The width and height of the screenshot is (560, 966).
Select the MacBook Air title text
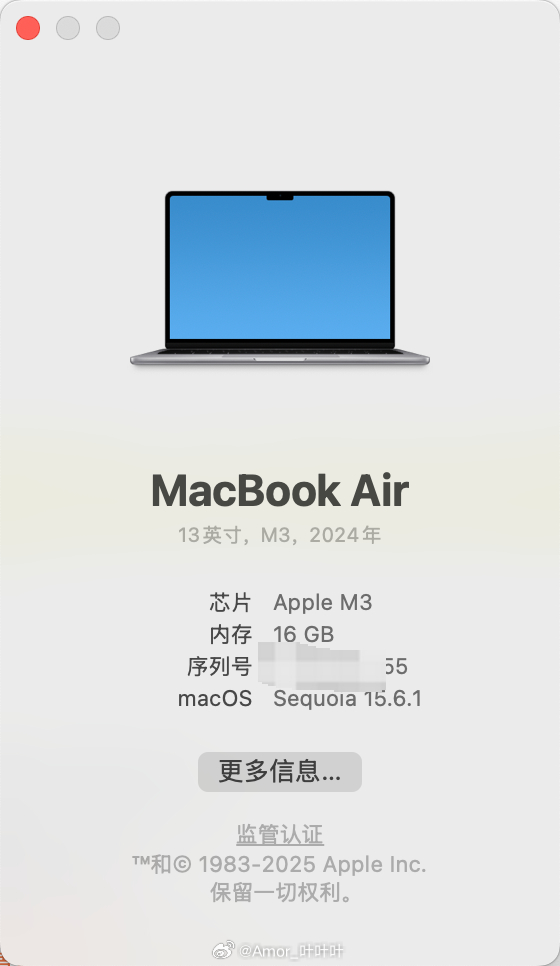coord(280,491)
